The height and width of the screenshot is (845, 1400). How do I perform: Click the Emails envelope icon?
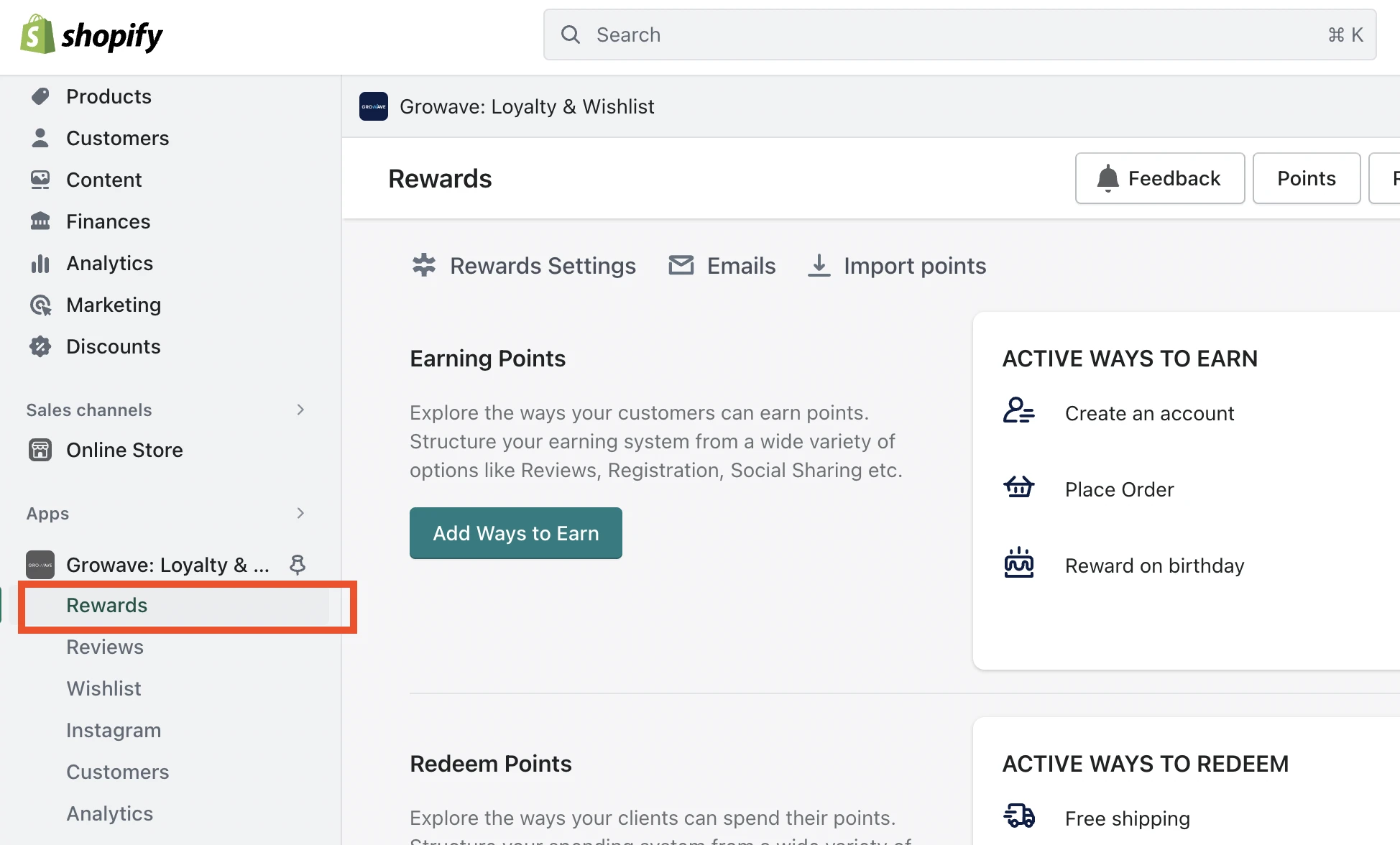(x=681, y=266)
